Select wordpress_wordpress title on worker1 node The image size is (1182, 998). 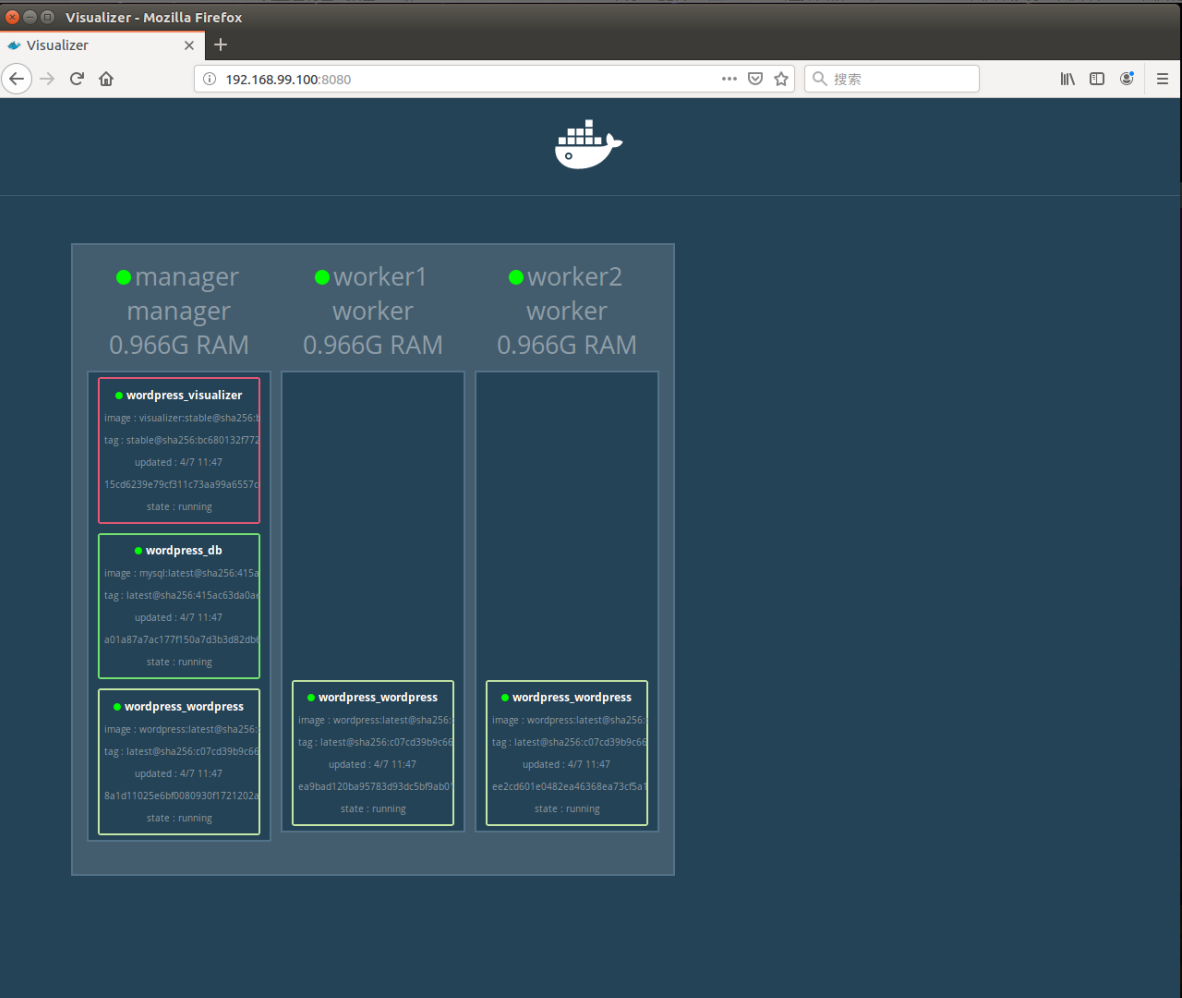pyautogui.click(x=378, y=697)
